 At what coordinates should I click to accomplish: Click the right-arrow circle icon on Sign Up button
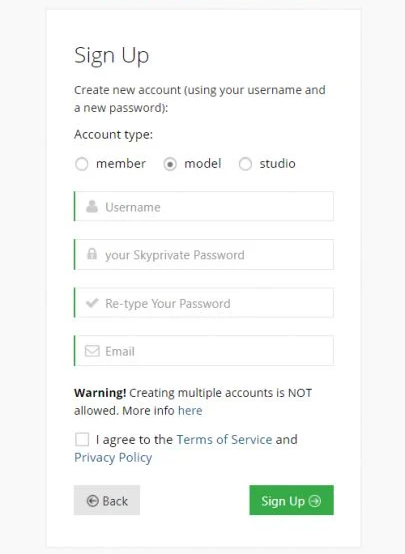coord(315,501)
